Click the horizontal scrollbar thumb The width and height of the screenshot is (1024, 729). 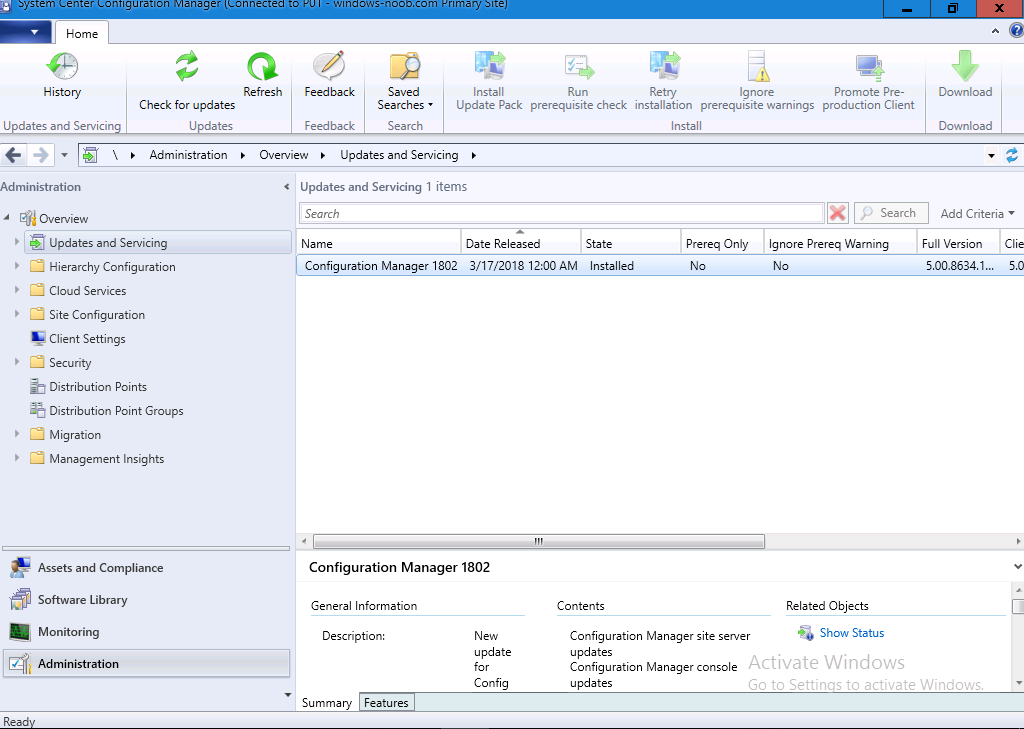pyautogui.click(x=539, y=542)
